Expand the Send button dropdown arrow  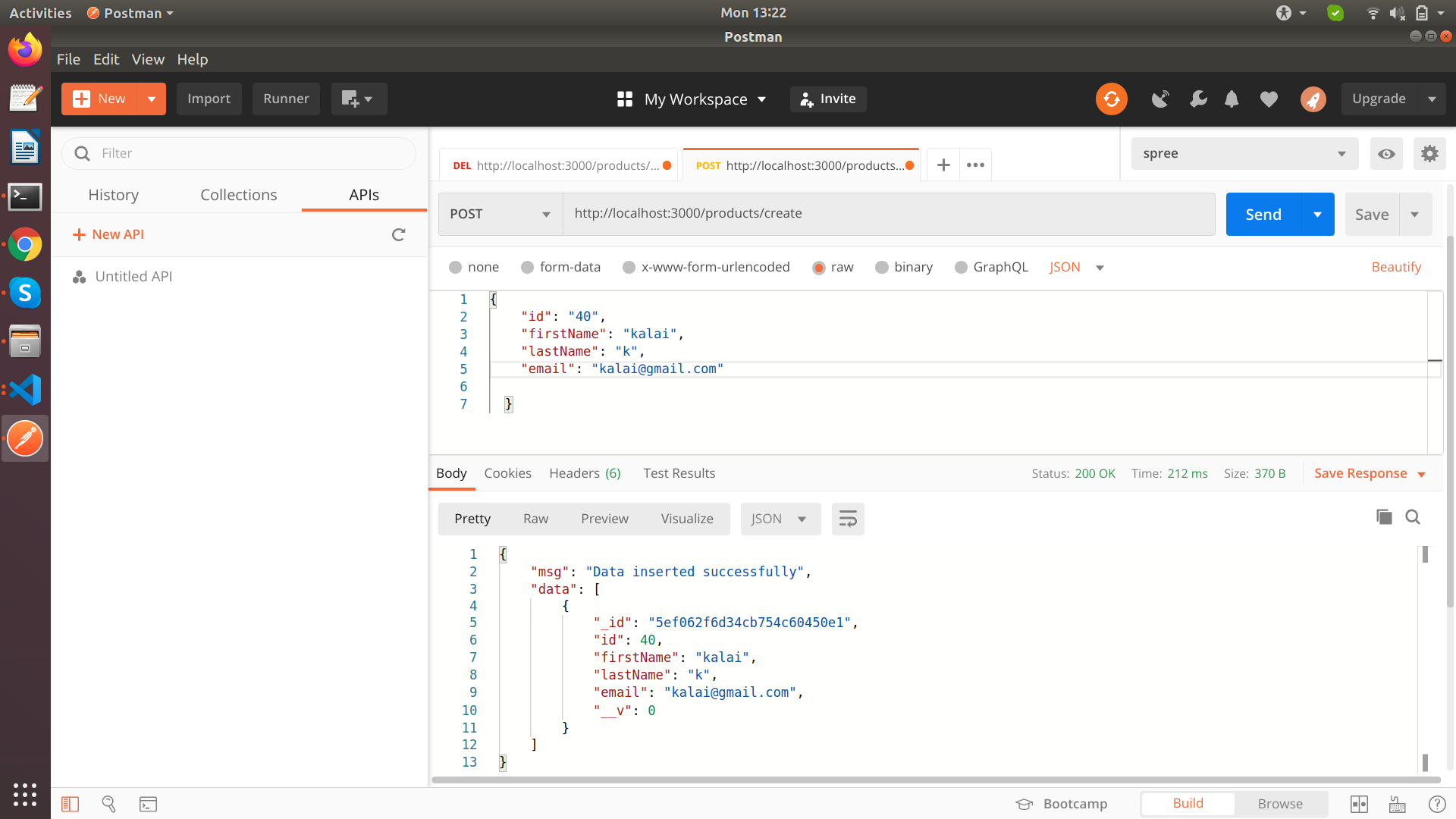[x=1318, y=215]
